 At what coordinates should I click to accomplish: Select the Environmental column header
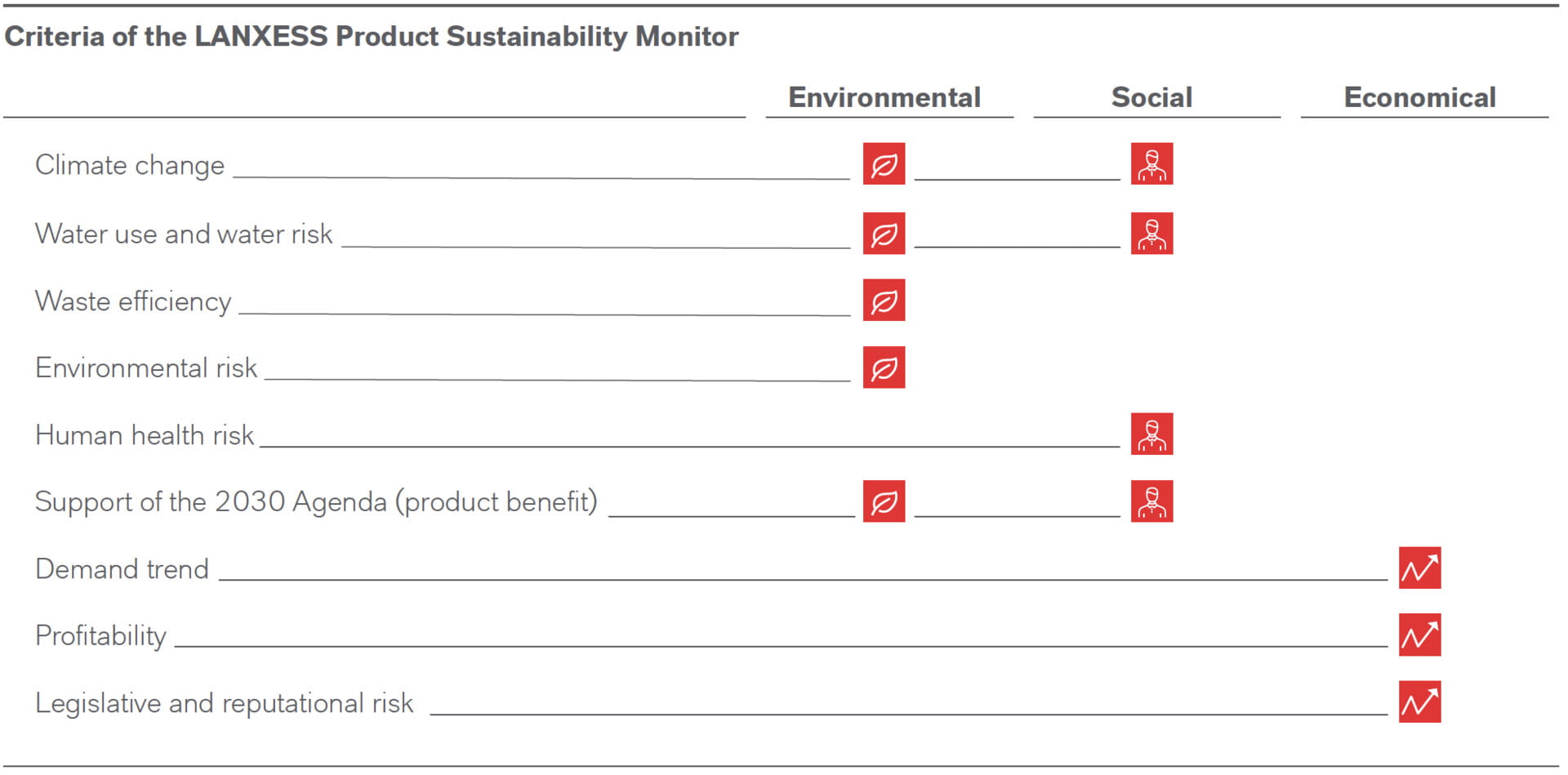click(x=884, y=97)
